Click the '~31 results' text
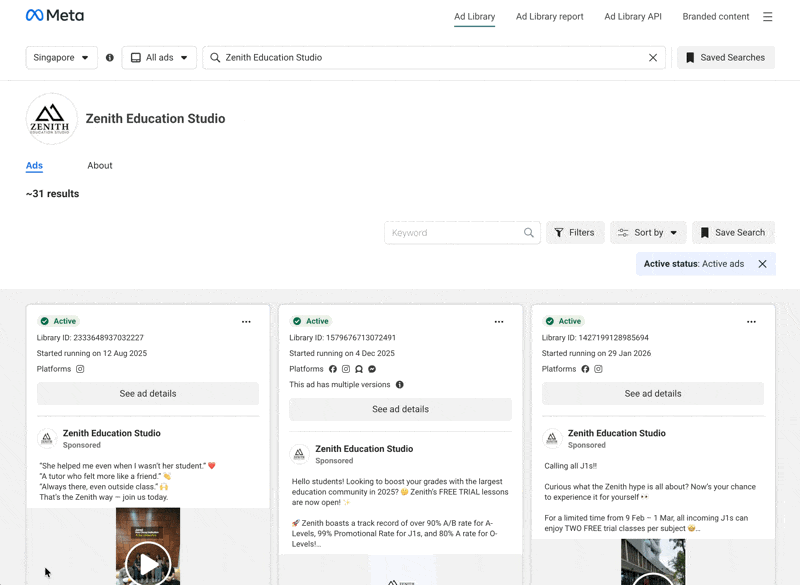Viewport: 800px width, 585px height. click(53, 194)
